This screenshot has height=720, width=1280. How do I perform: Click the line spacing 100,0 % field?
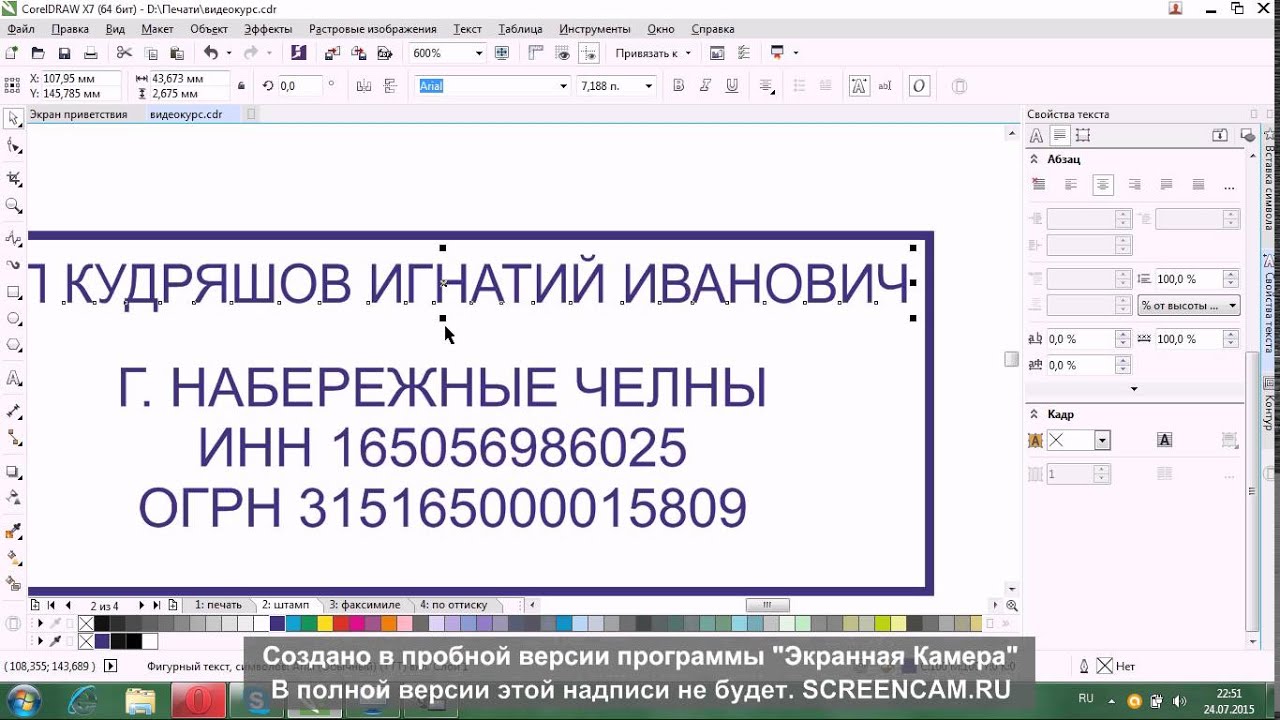[1188, 279]
